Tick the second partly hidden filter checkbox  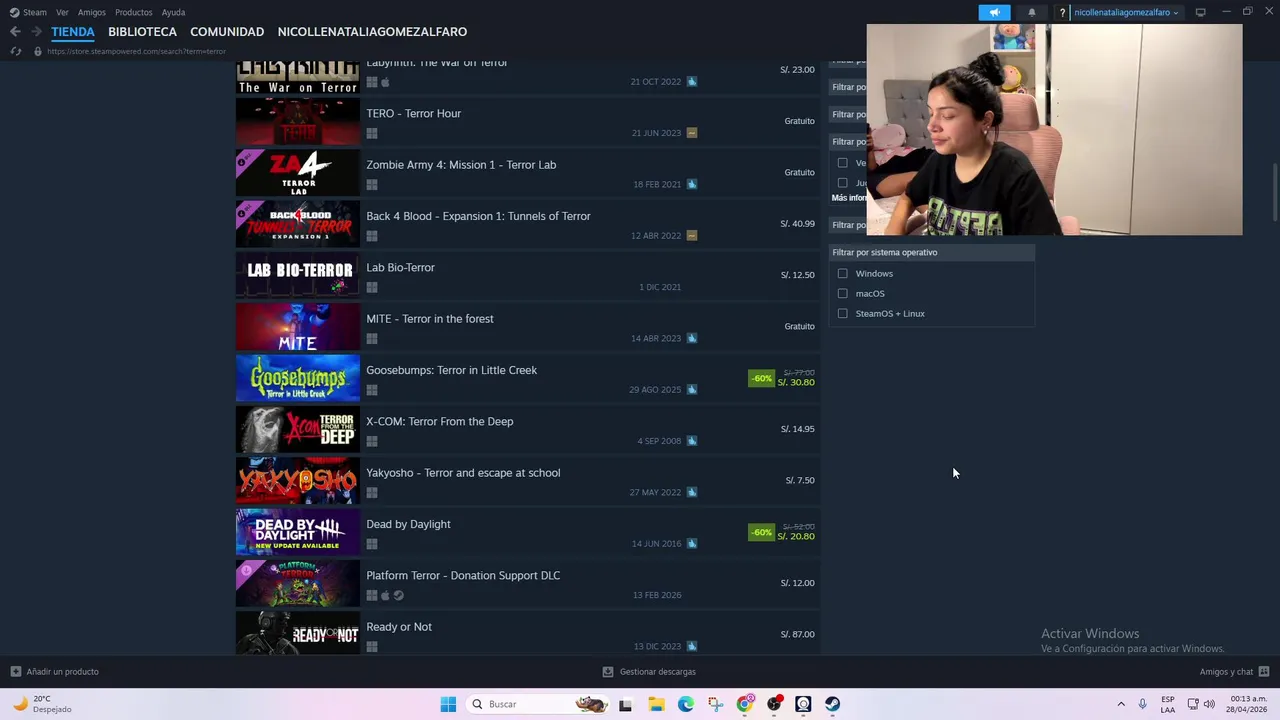click(x=843, y=183)
